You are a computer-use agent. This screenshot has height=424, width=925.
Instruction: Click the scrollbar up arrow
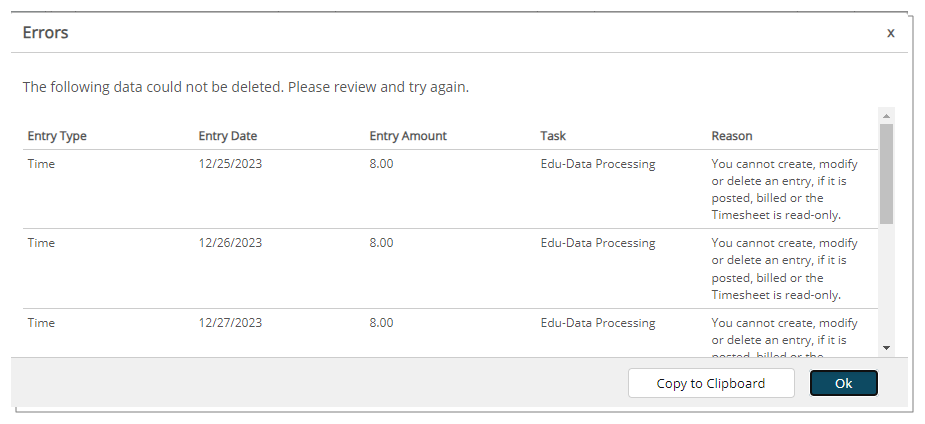886,115
